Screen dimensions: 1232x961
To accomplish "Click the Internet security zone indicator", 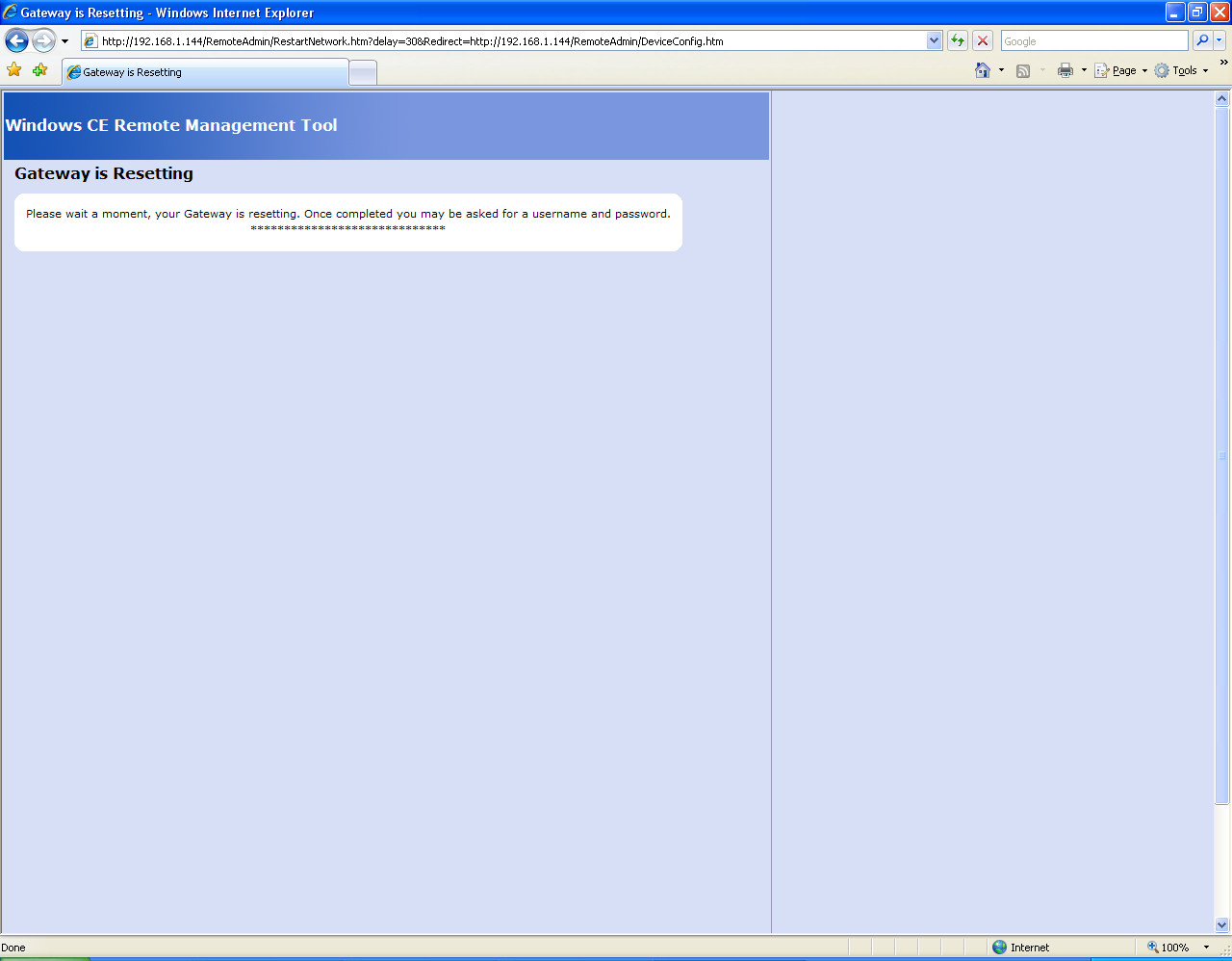I will coord(1020,948).
